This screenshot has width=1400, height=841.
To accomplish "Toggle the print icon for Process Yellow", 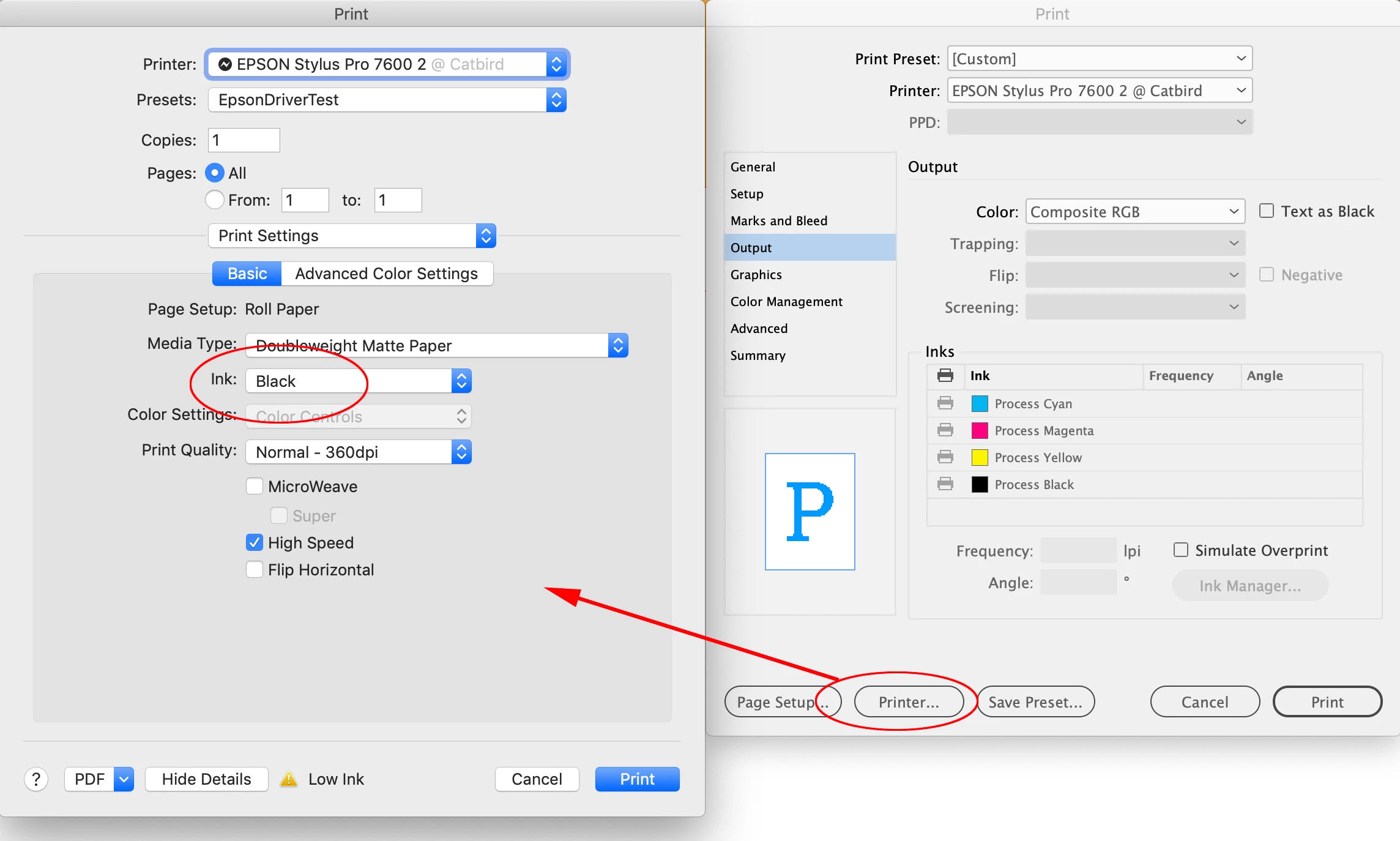I will pos(945,457).
